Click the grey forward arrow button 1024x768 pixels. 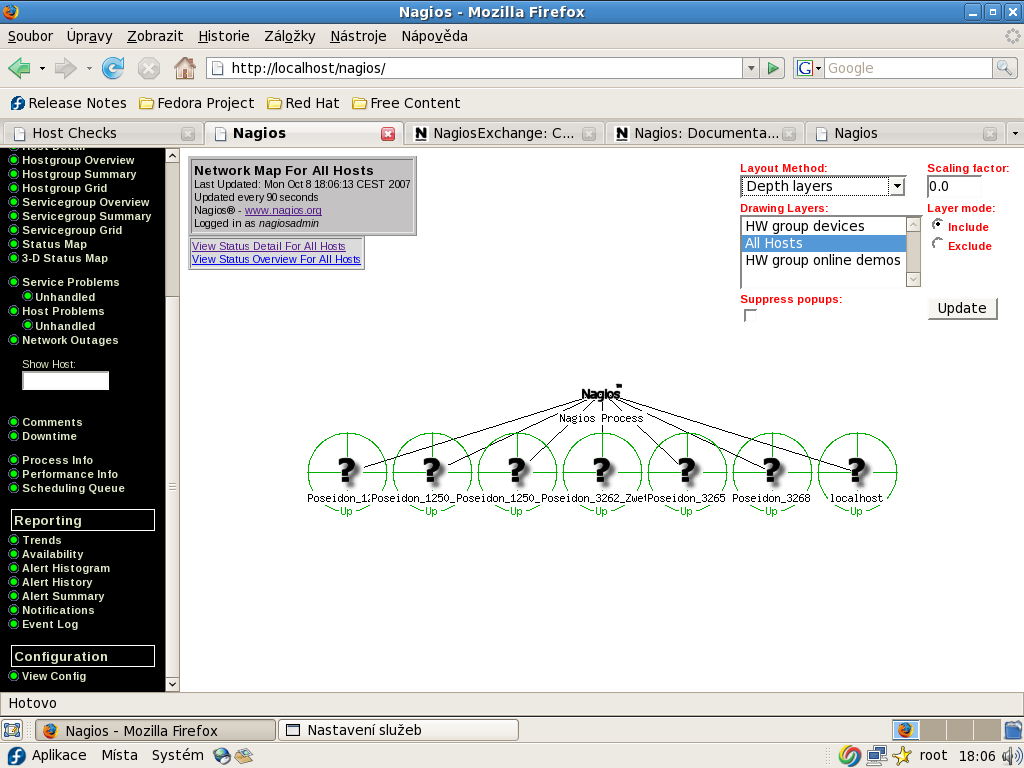(x=65, y=67)
